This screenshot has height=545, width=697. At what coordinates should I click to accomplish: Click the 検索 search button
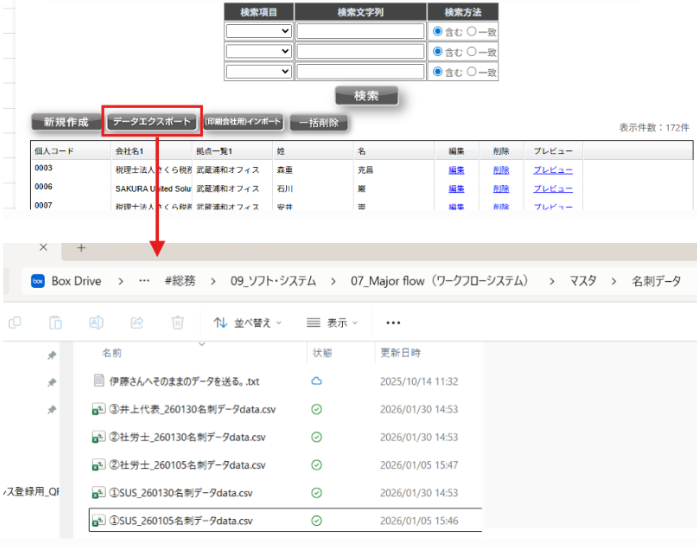coord(366,96)
